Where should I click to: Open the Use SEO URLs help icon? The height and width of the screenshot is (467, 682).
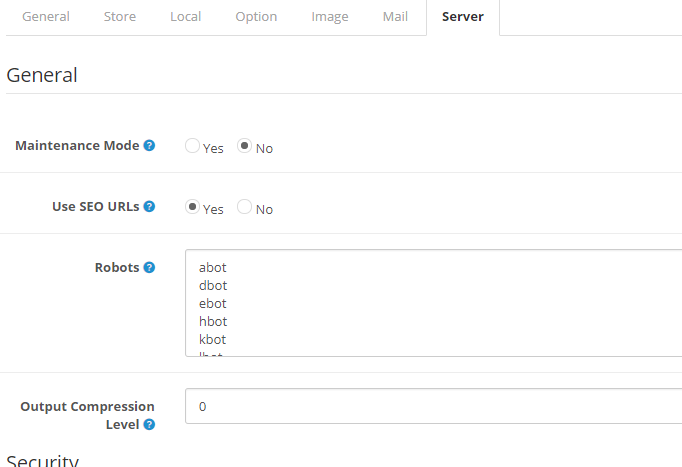pos(149,206)
